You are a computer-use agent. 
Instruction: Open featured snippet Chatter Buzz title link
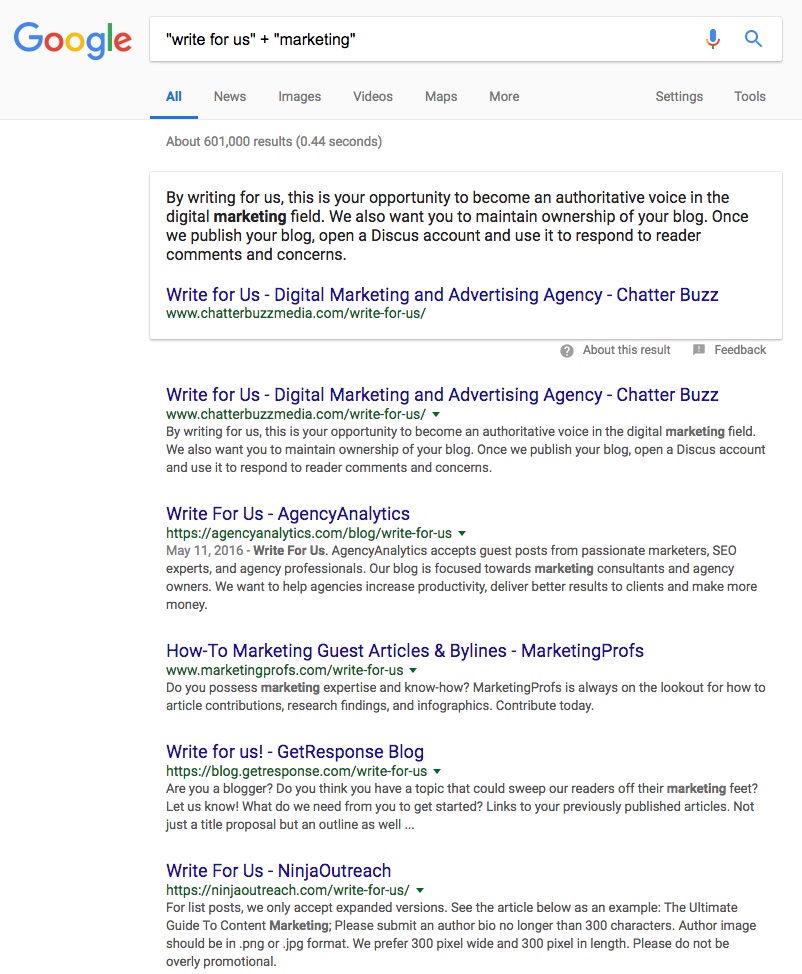coord(442,294)
